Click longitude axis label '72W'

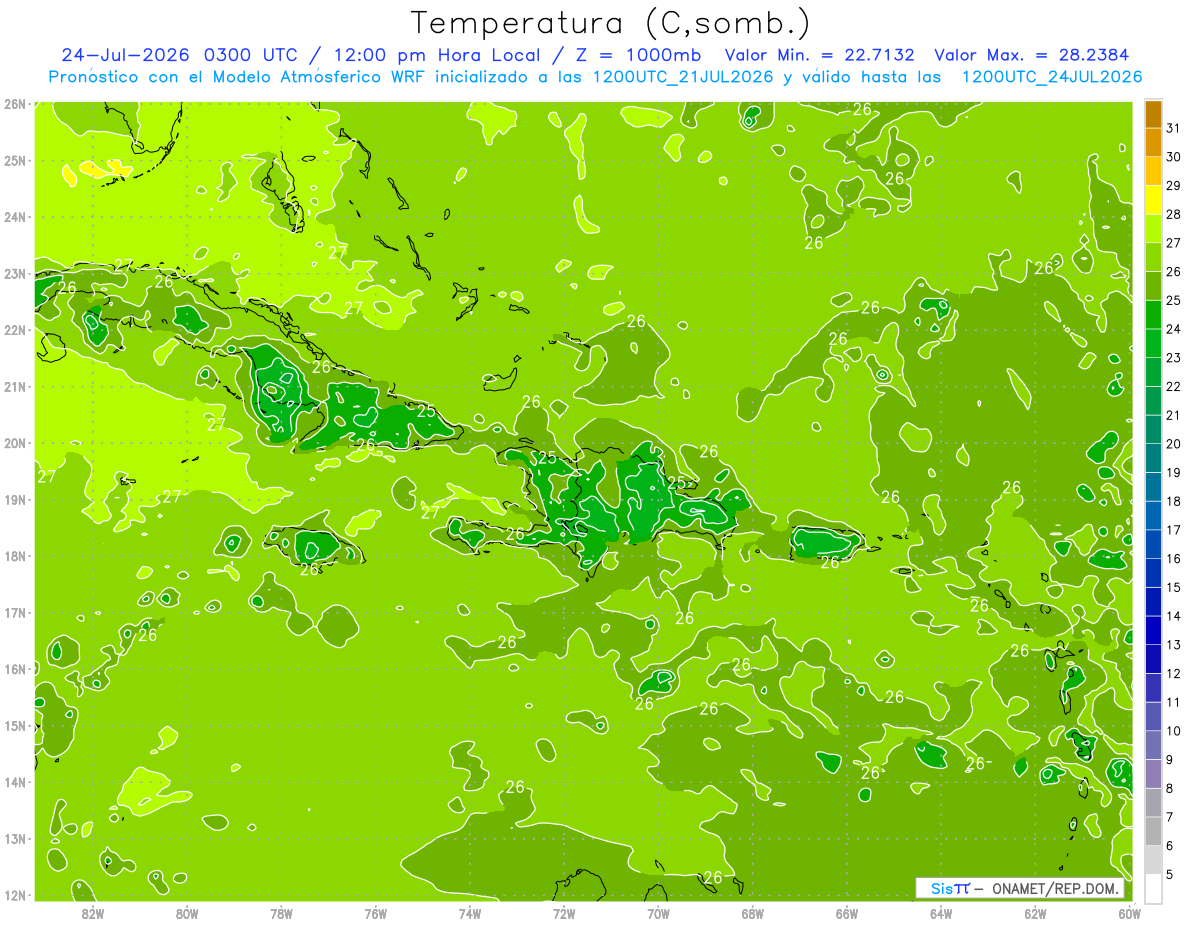[x=564, y=913]
